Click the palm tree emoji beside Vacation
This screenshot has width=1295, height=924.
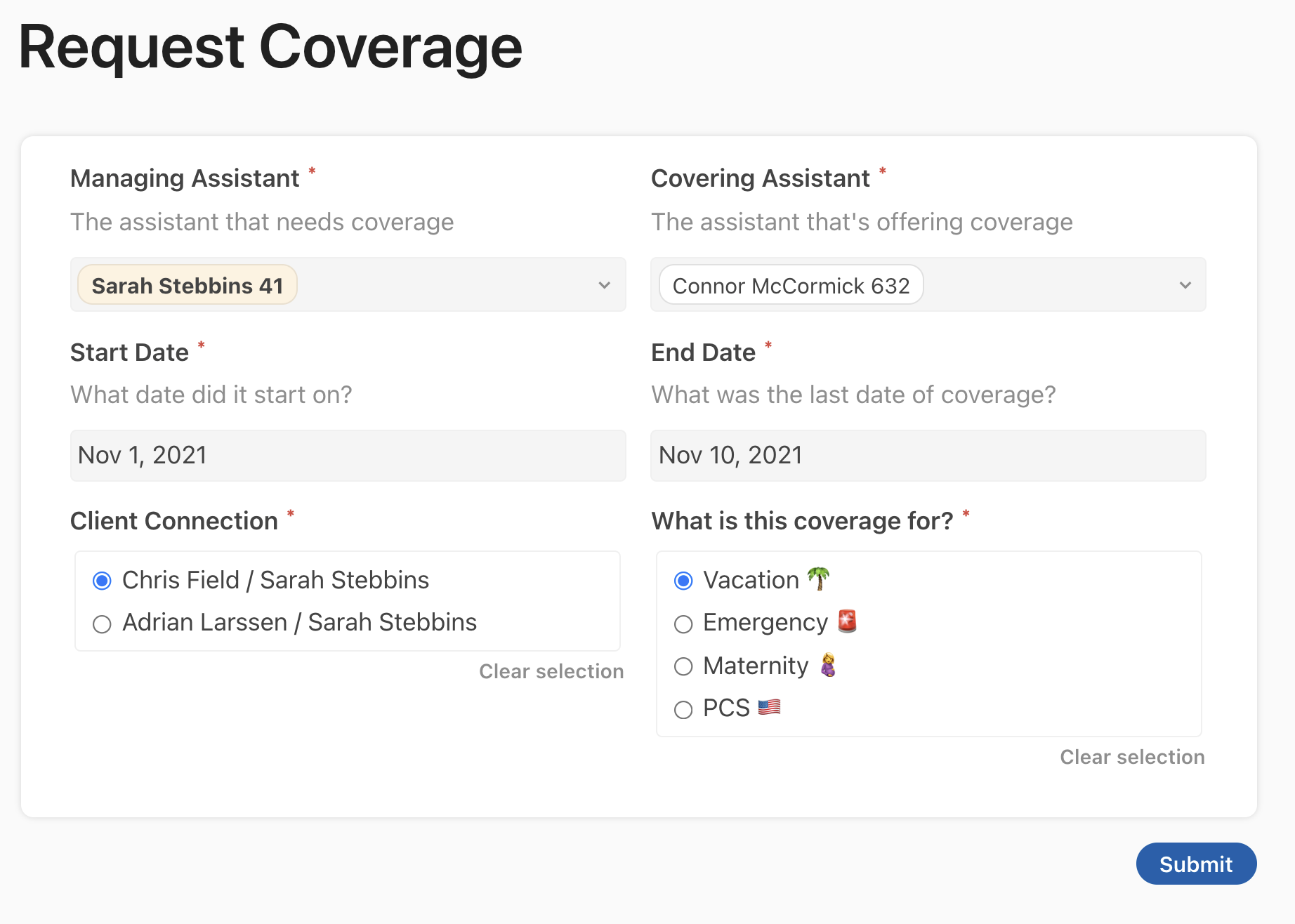[x=818, y=579]
